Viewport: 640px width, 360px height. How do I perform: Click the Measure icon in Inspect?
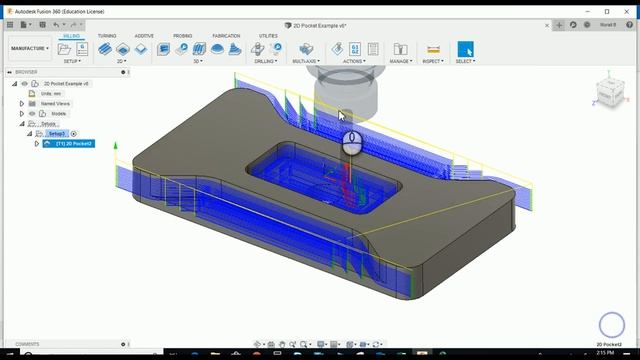tap(433, 49)
